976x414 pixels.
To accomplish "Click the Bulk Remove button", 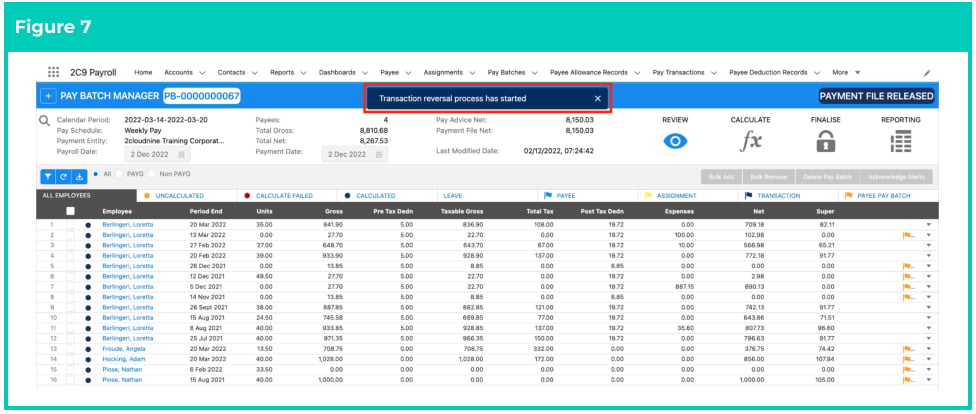I will (769, 177).
